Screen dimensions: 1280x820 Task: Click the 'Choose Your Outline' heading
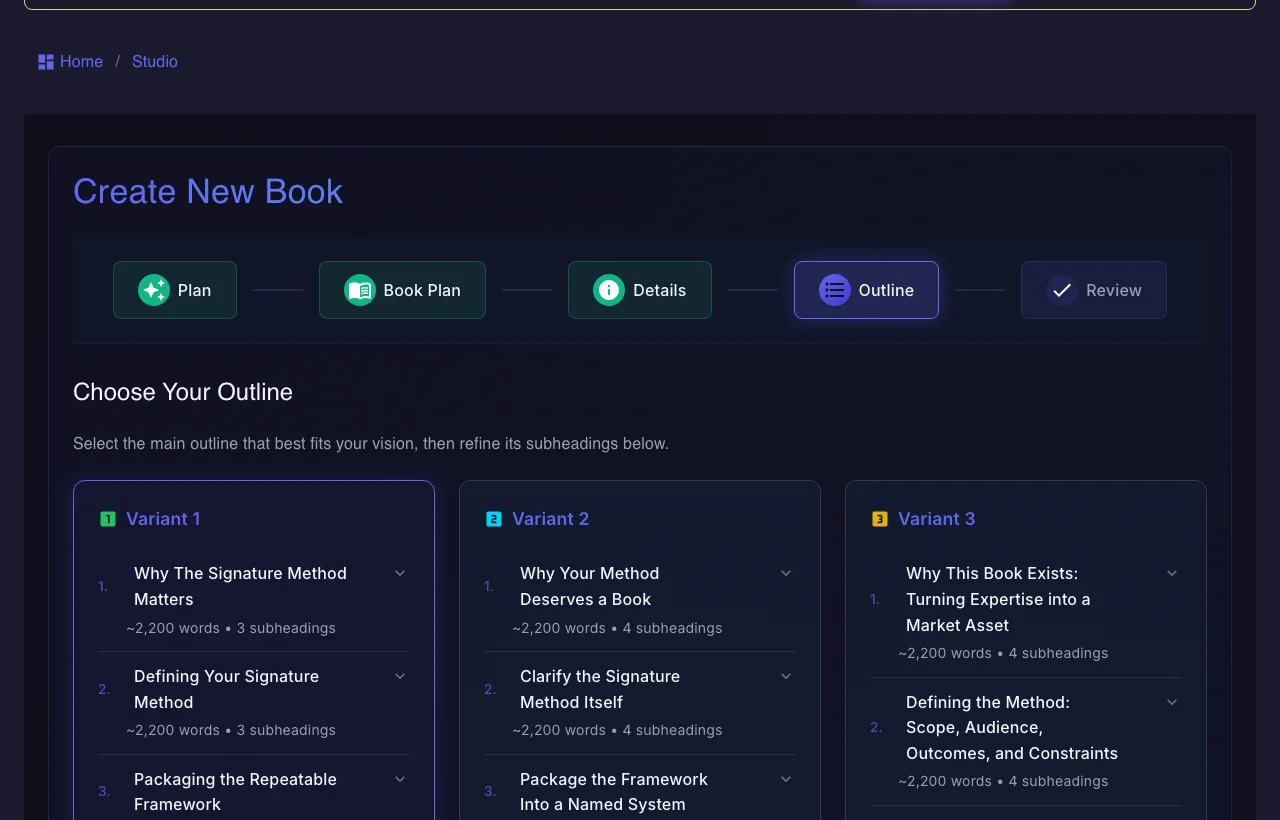coord(183,392)
